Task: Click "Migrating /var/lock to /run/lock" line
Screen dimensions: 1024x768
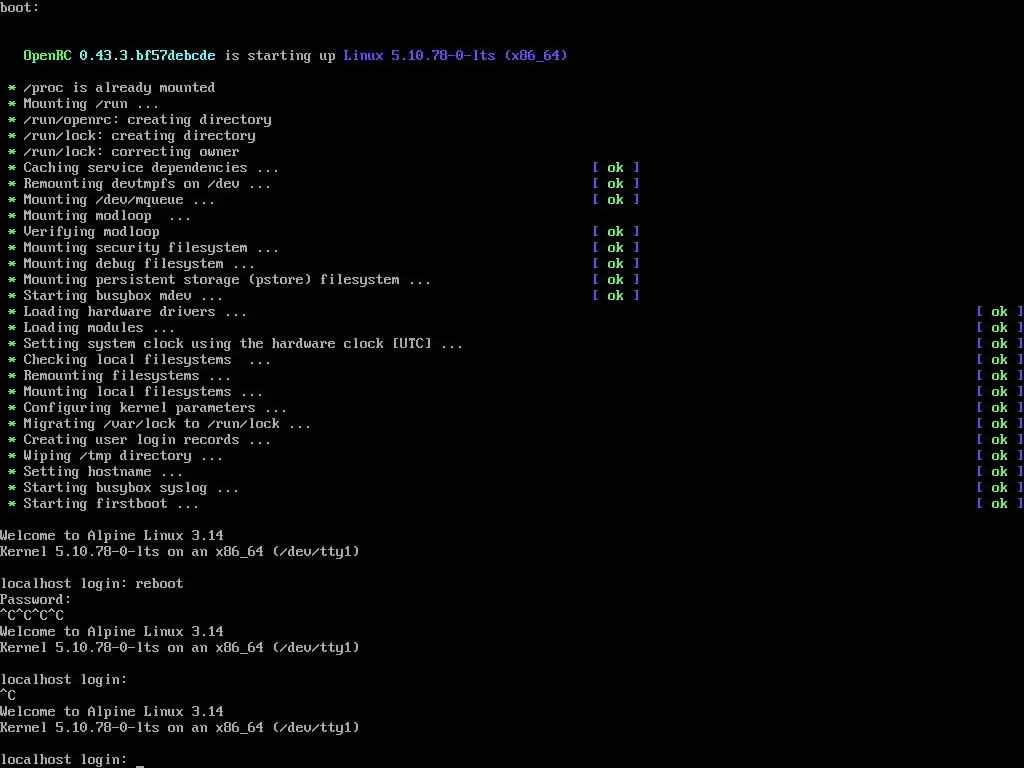Action: 167,424
